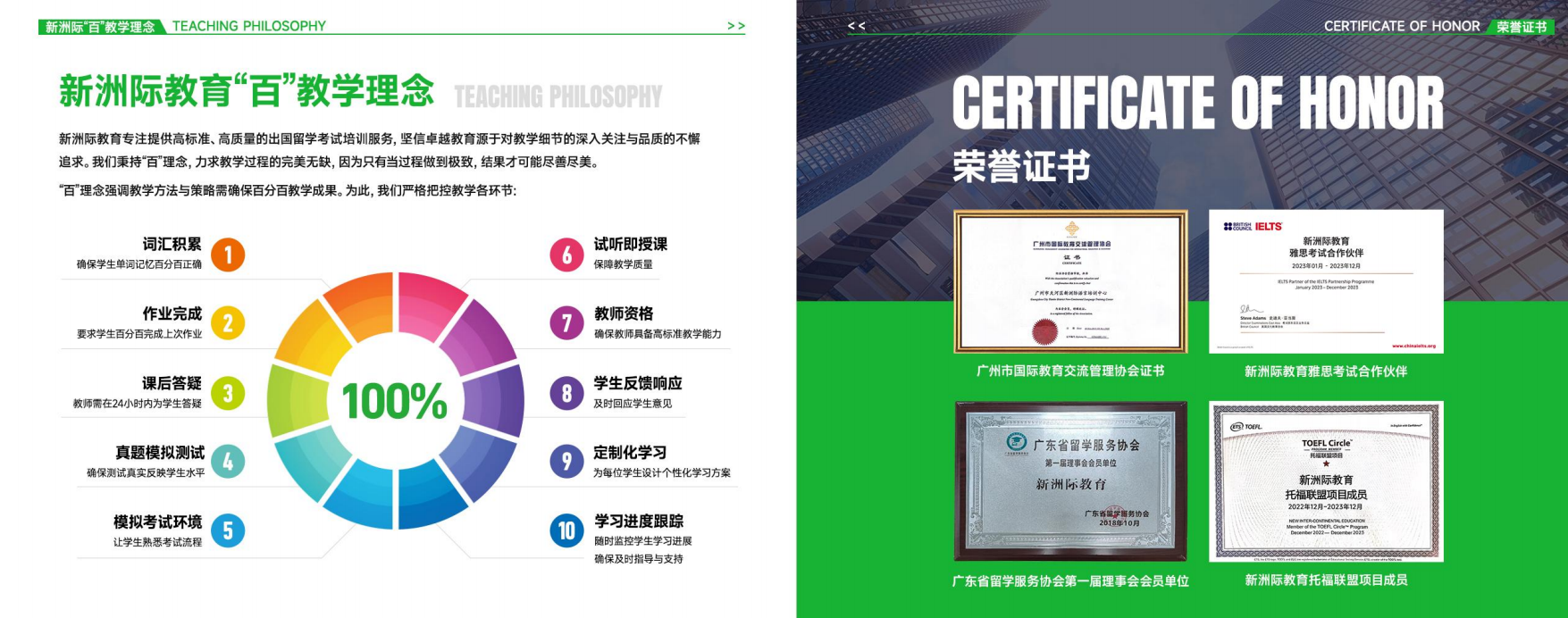
Task: Click the heading 学生反馈响应
Action: [638, 383]
